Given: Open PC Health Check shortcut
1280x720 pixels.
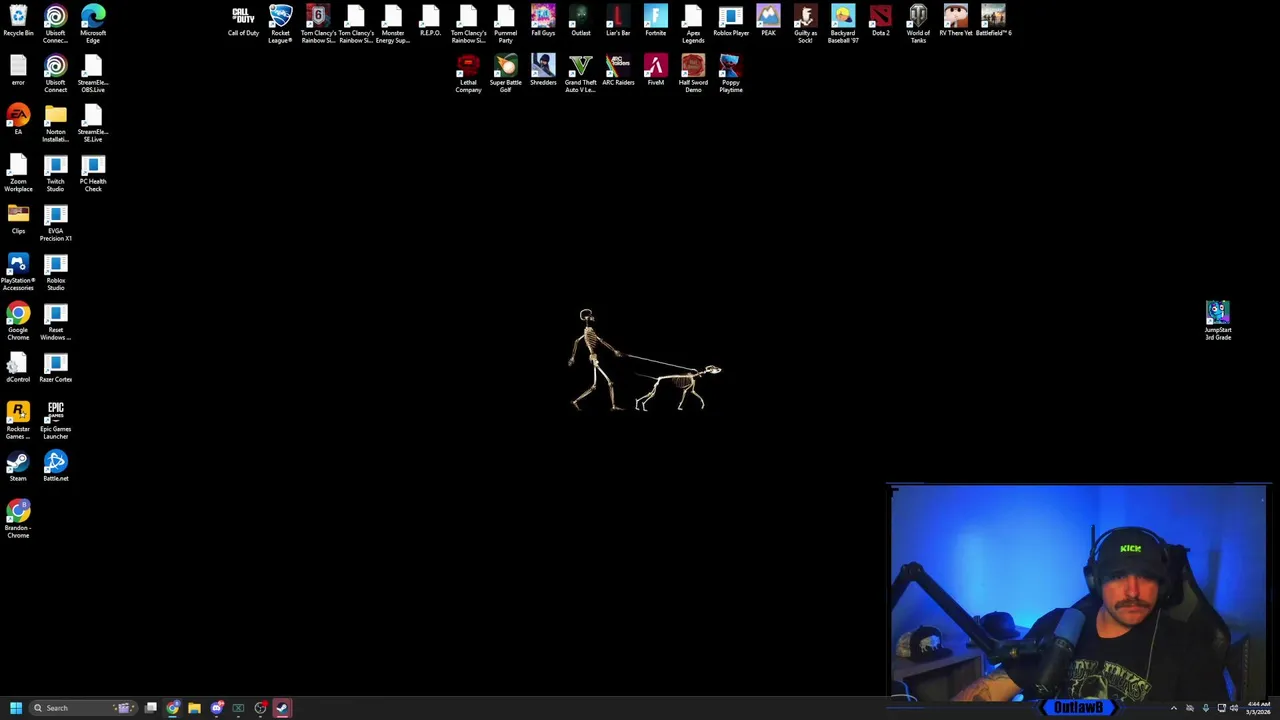Looking at the screenshot, I should 93,173.
